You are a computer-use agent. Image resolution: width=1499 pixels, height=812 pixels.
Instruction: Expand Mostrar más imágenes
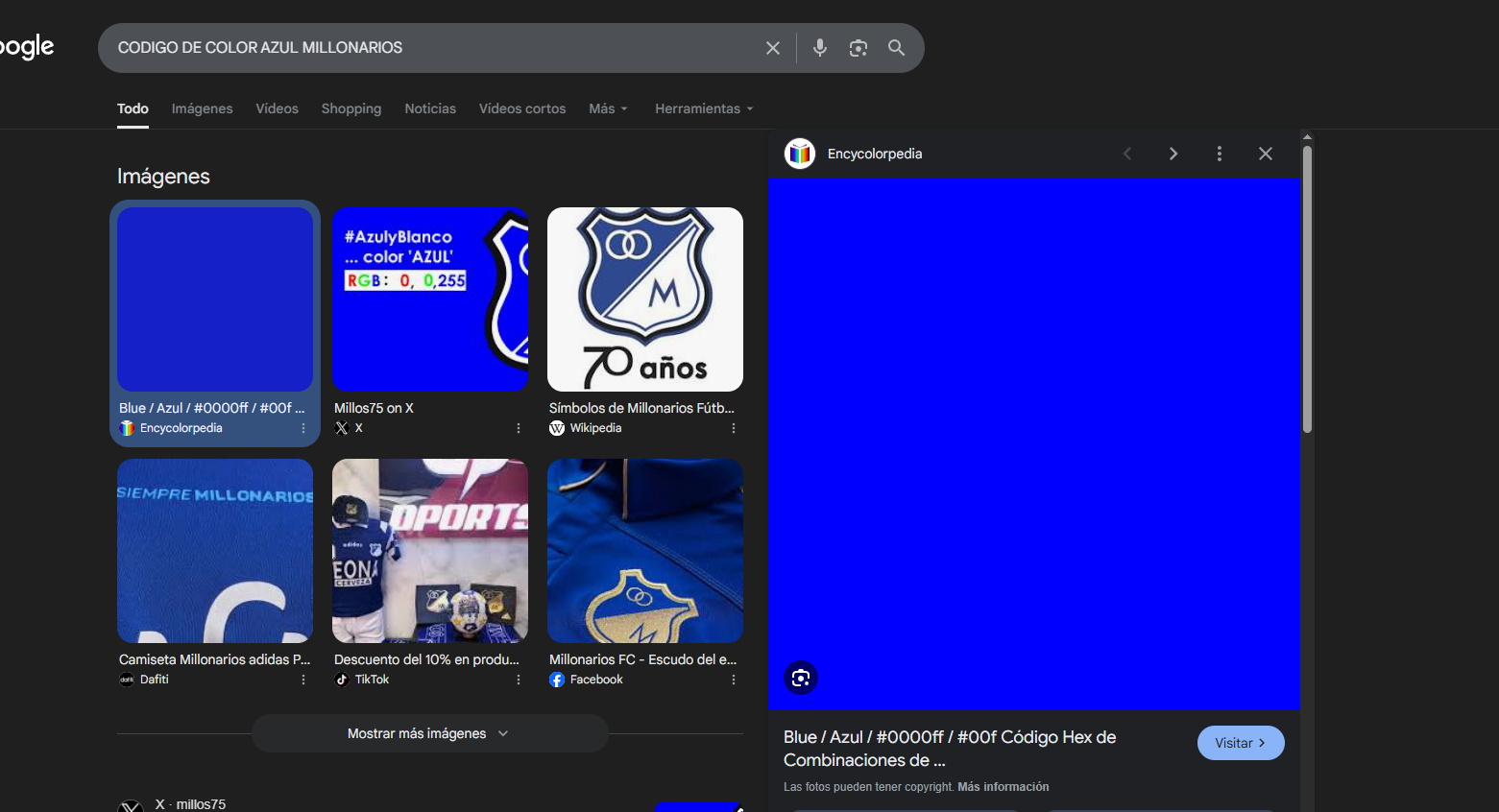(x=429, y=733)
